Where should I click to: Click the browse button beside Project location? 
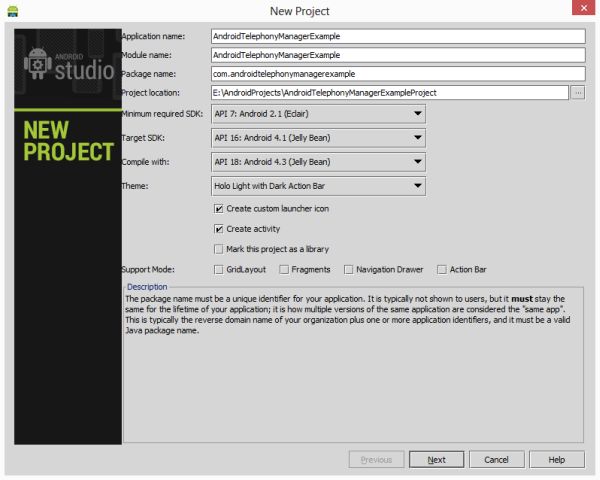[x=578, y=93]
